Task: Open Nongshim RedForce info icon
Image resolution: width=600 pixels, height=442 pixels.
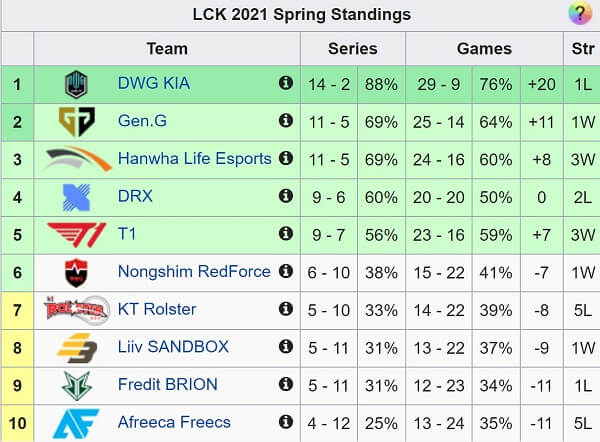Action: click(286, 271)
